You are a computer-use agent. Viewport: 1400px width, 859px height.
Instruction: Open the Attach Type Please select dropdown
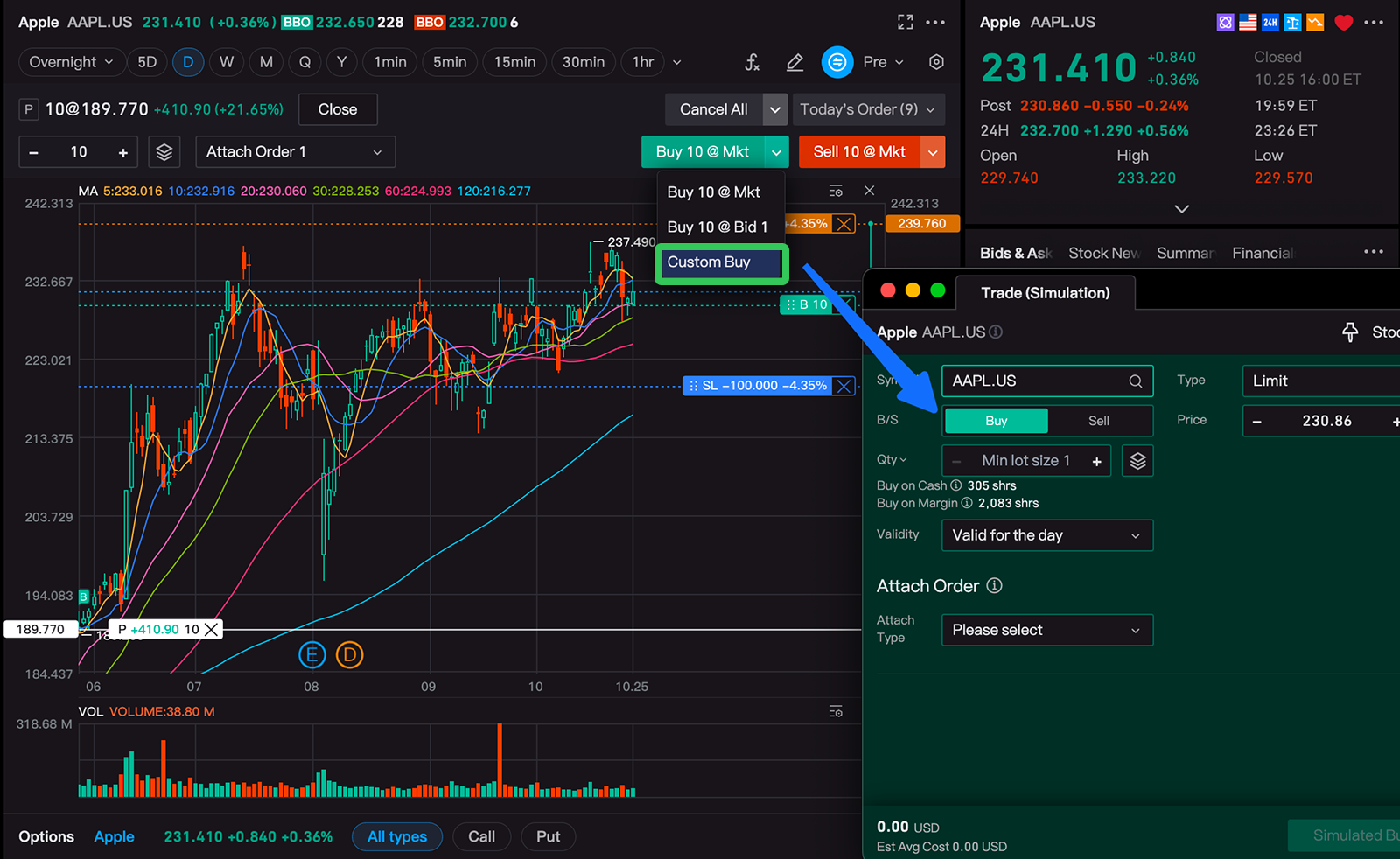(x=1046, y=630)
